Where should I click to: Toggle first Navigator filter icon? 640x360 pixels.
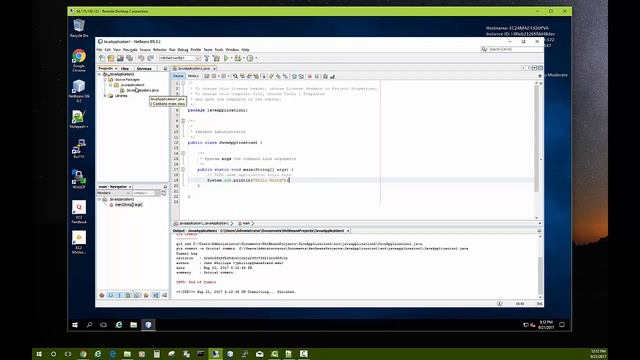102,295
